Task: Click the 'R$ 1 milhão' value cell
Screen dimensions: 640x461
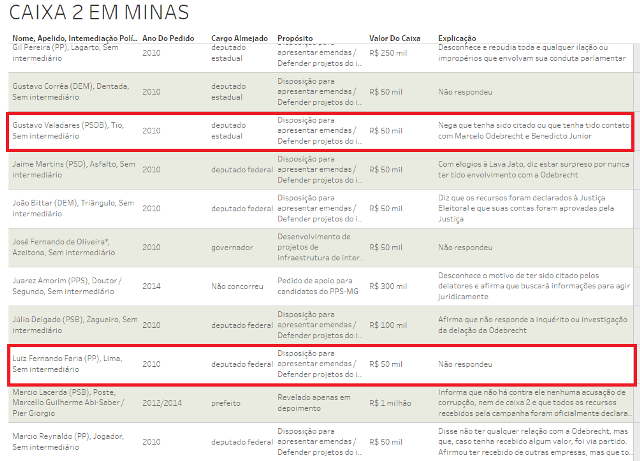Action: pos(394,402)
